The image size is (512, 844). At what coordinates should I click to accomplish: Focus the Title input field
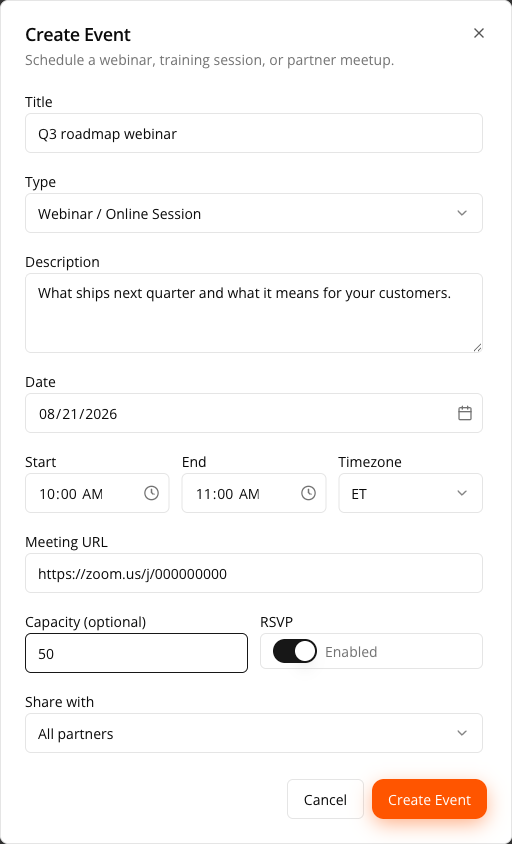254,133
